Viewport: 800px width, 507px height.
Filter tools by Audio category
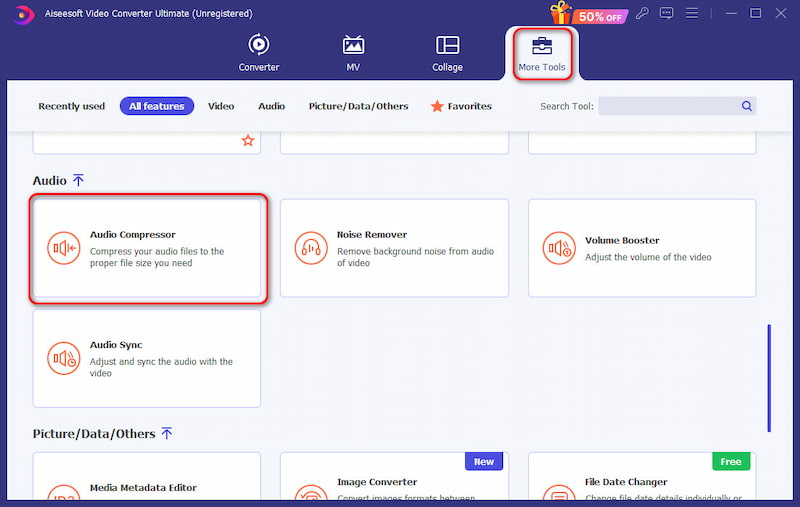coord(271,106)
